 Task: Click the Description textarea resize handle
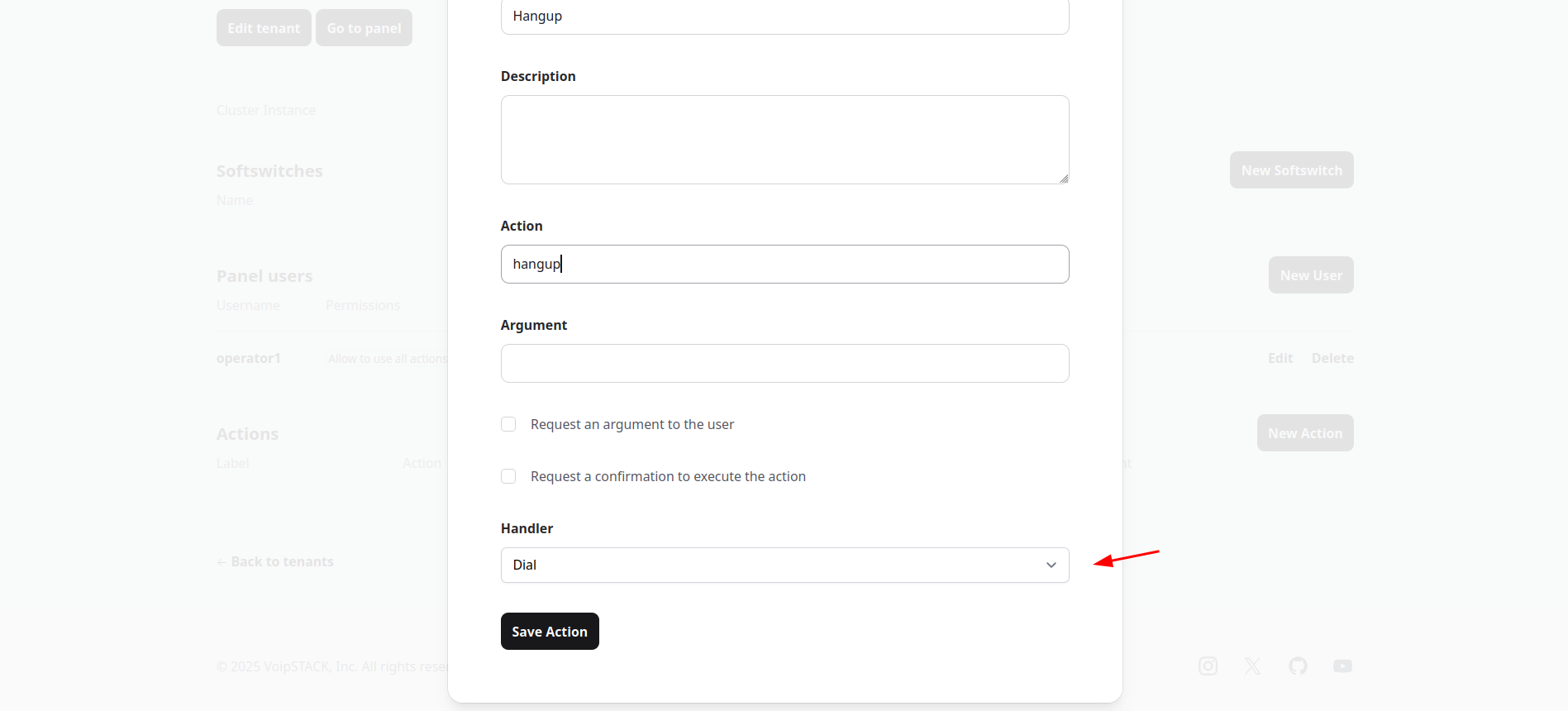1064,179
